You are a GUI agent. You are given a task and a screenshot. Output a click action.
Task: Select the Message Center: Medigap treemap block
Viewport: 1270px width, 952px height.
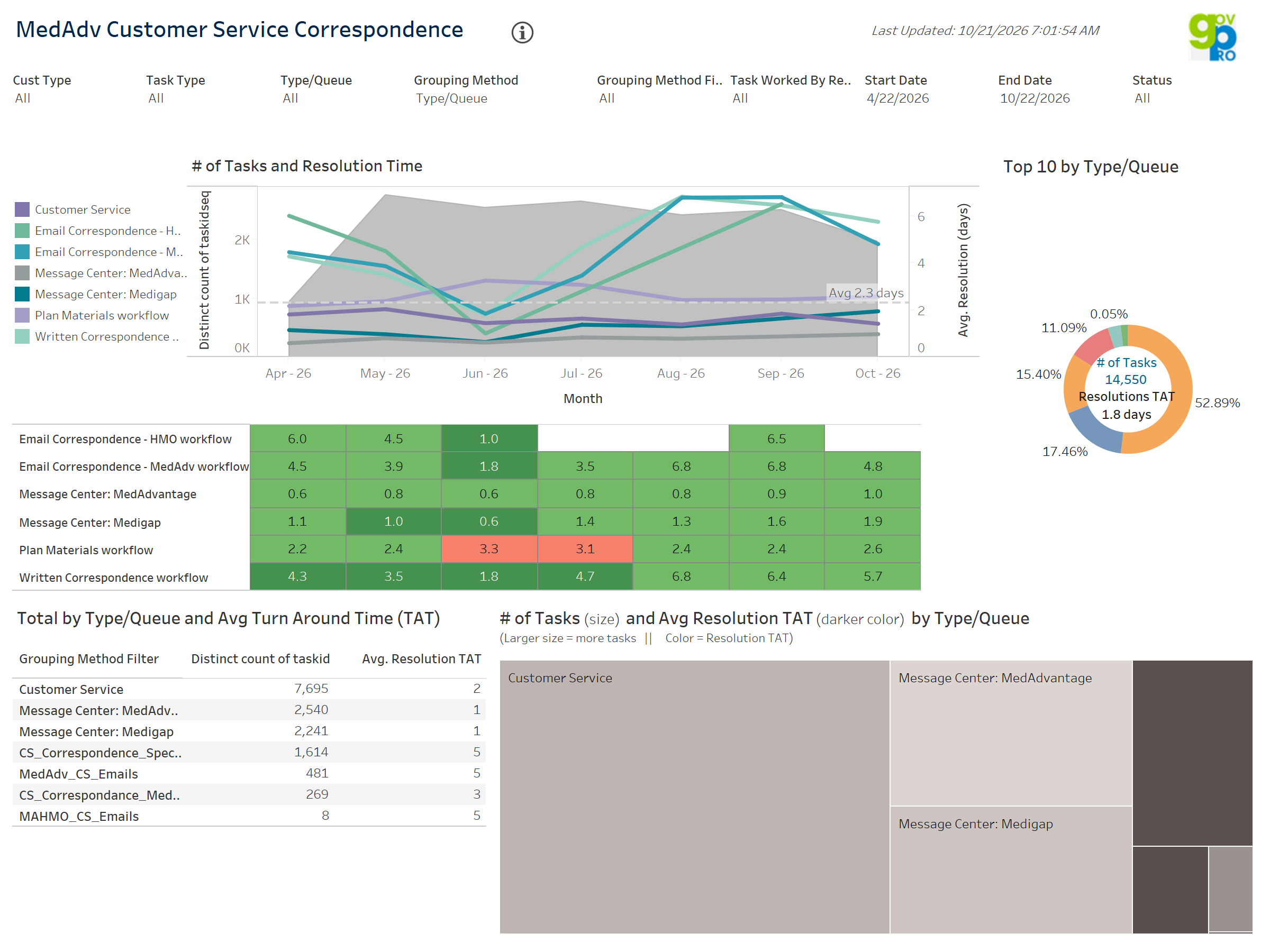click(x=1011, y=871)
